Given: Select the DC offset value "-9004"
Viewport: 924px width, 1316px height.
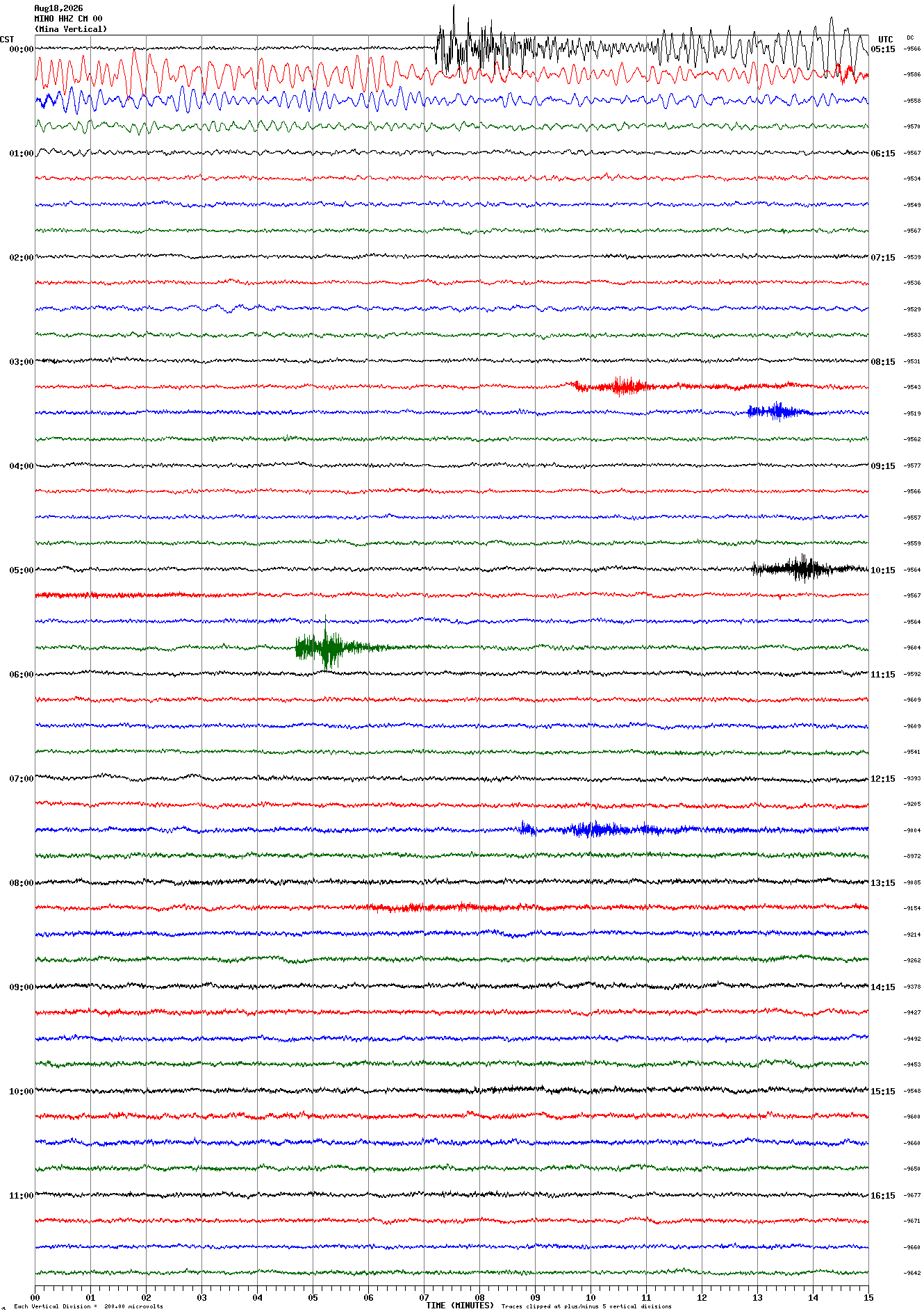Looking at the screenshot, I should (x=912, y=831).
